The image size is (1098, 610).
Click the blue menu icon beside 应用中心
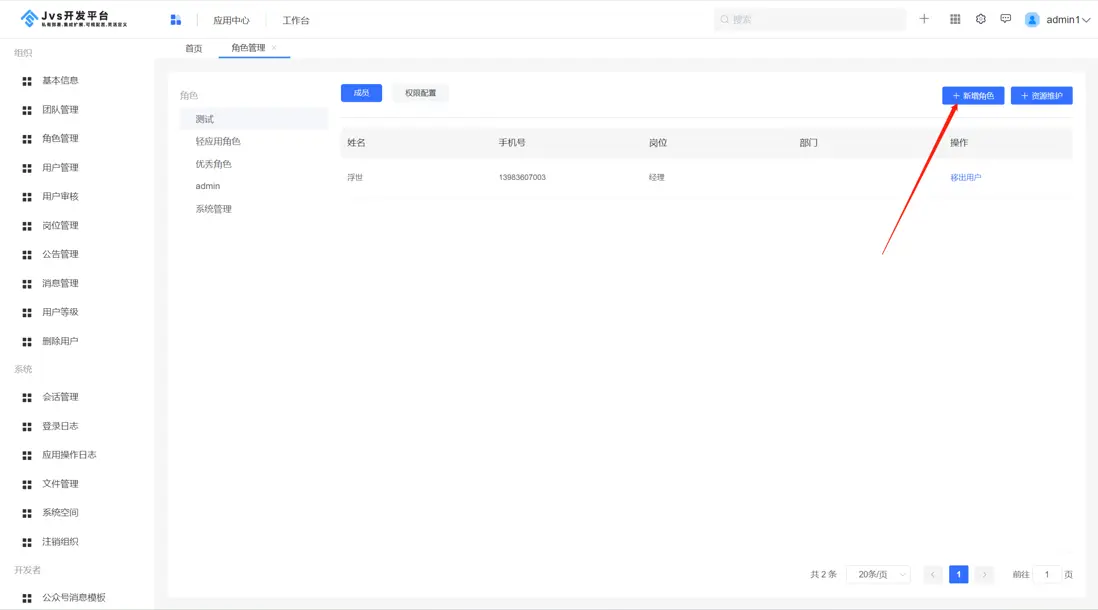click(x=176, y=20)
